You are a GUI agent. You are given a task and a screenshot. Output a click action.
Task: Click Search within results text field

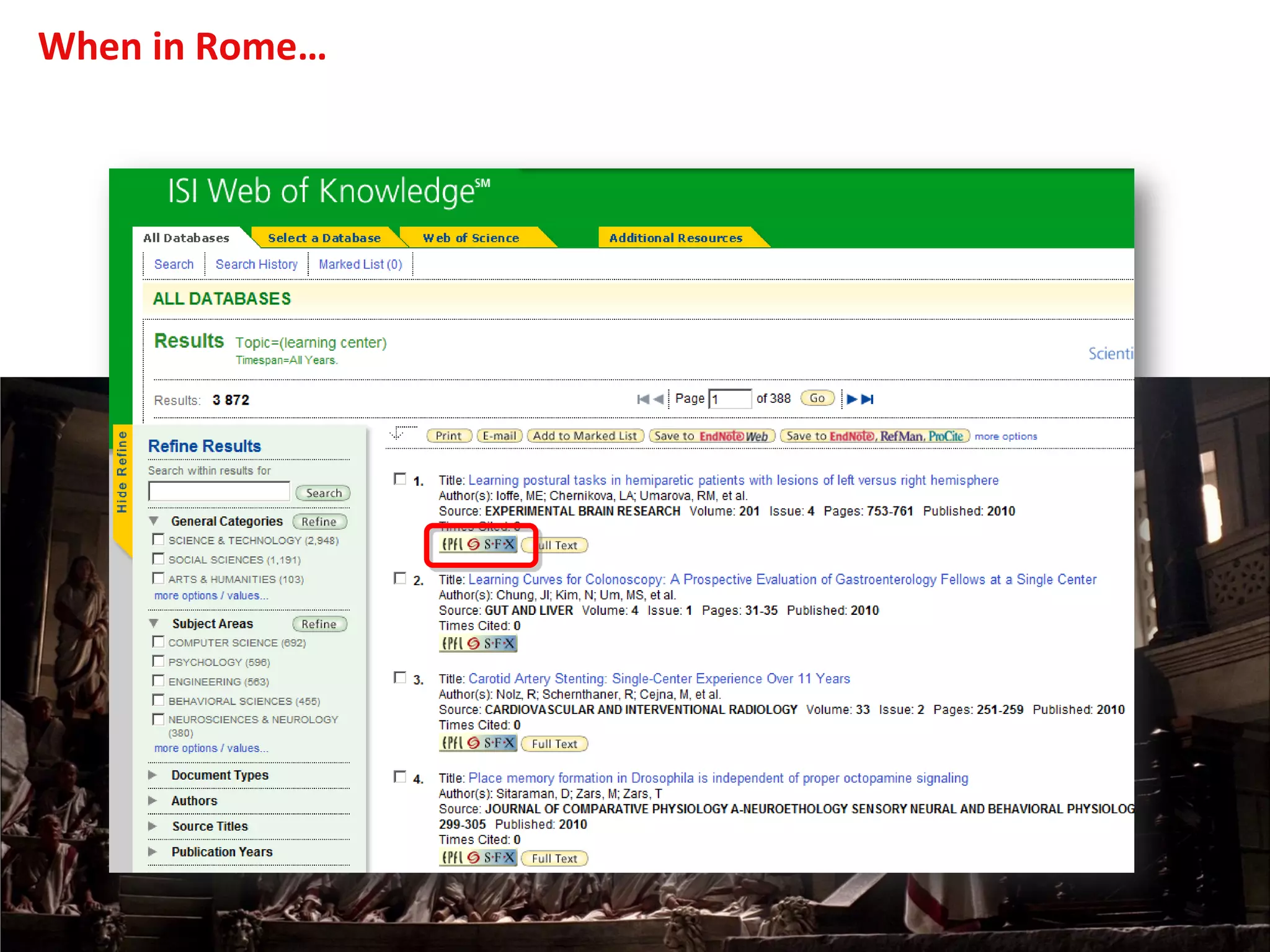(x=219, y=491)
